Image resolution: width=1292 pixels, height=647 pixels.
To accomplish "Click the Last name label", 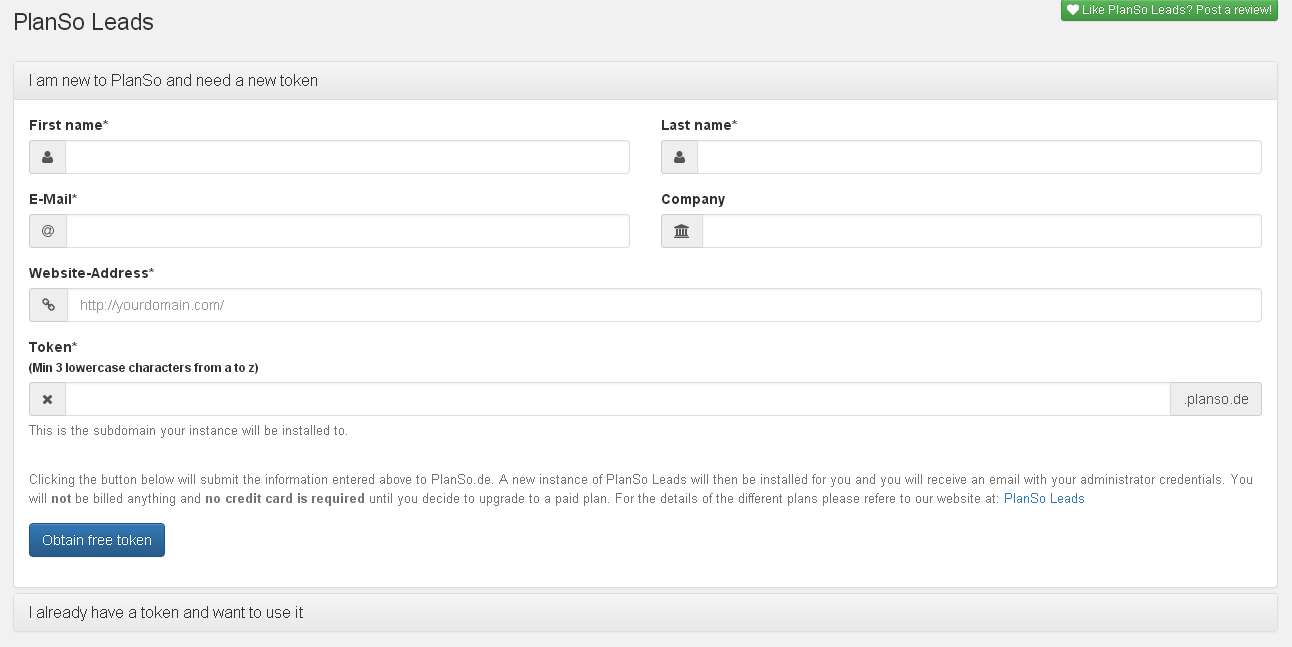I will (x=699, y=125).
